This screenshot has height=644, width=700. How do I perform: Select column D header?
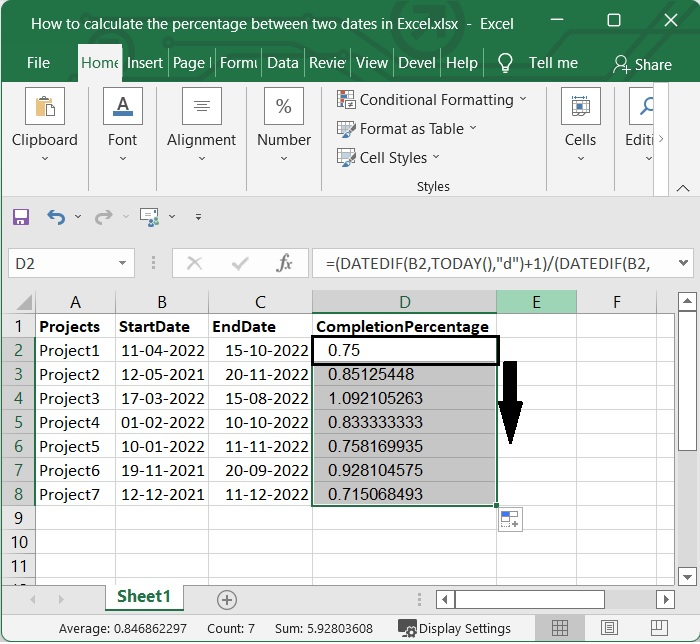click(404, 302)
